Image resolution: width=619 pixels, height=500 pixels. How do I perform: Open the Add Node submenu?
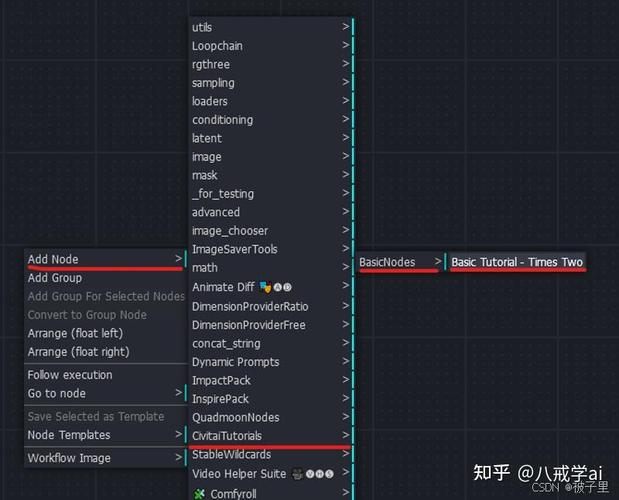(x=105, y=259)
